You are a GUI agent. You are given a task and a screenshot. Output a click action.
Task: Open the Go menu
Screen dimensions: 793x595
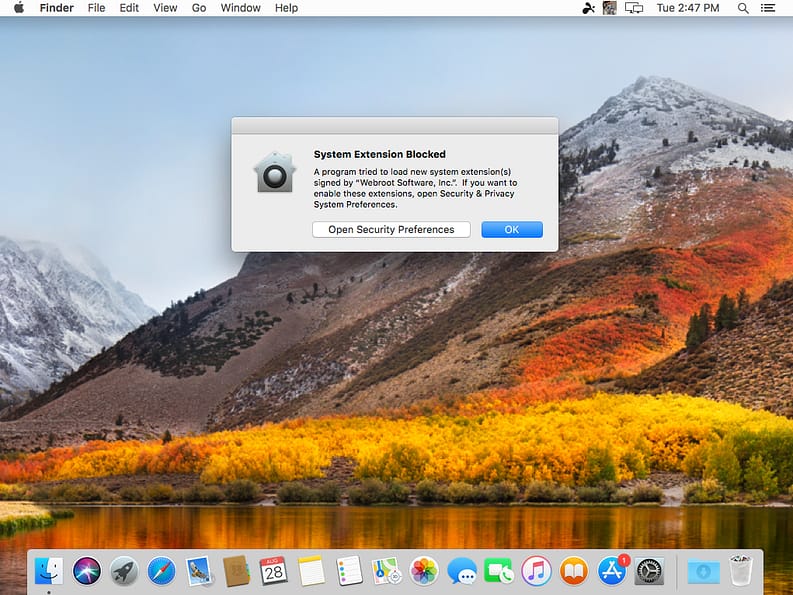click(199, 8)
